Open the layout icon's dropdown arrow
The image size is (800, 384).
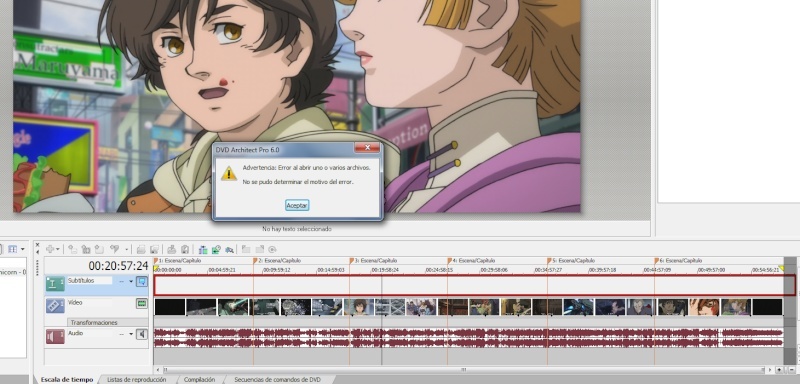click(22, 249)
